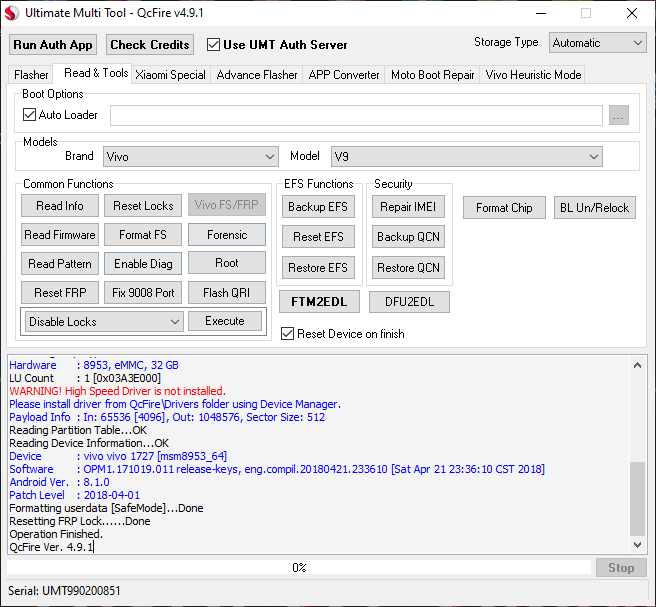Click the Reset Locks button

[143, 205]
